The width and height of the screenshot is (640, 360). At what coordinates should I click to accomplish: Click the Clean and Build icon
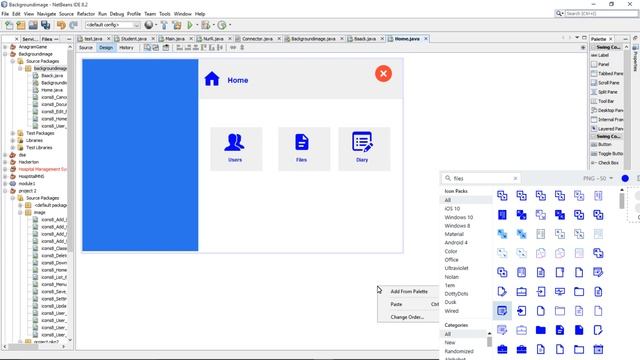pos(177,25)
